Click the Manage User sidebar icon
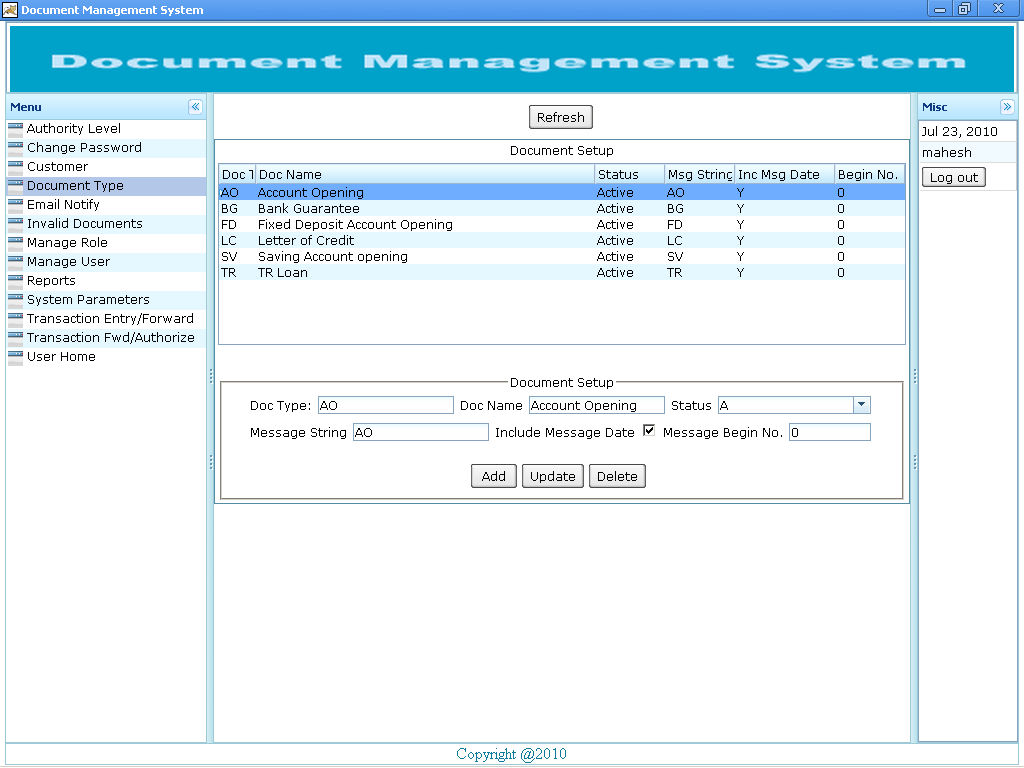Viewport: 1024px width, 768px height. [x=15, y=261]
